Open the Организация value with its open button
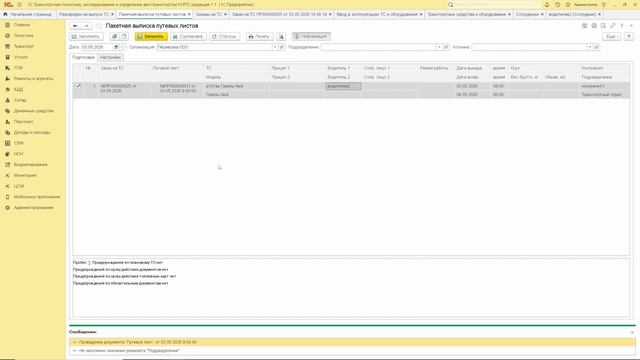 point(282,47)
